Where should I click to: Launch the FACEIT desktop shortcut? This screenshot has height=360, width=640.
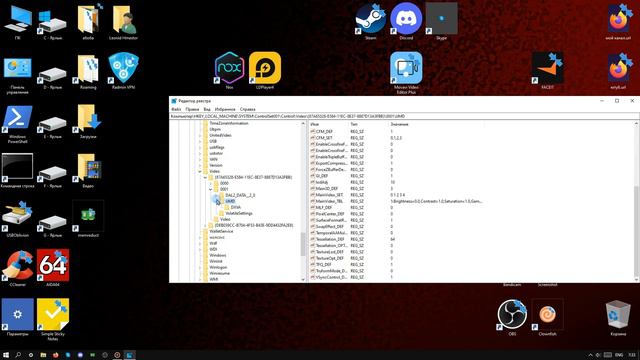547,68
